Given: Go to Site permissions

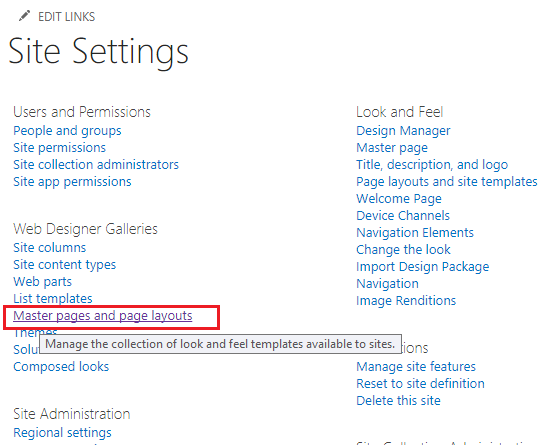Looking at the screenshot, I should coord(59,148).
